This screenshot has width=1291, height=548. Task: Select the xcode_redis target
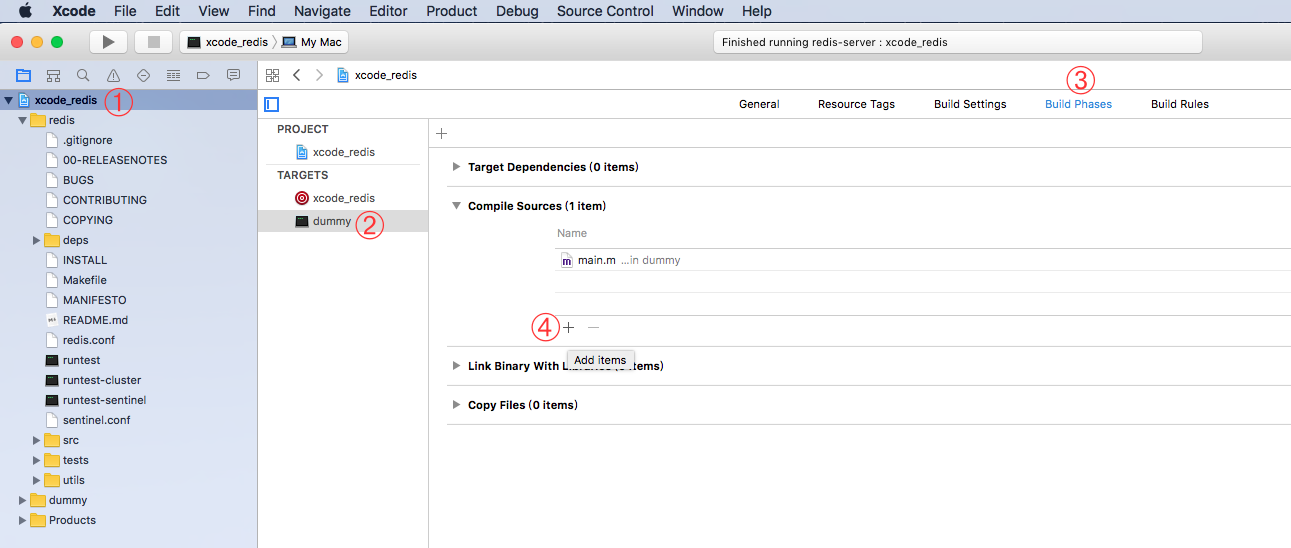point(343,198)
